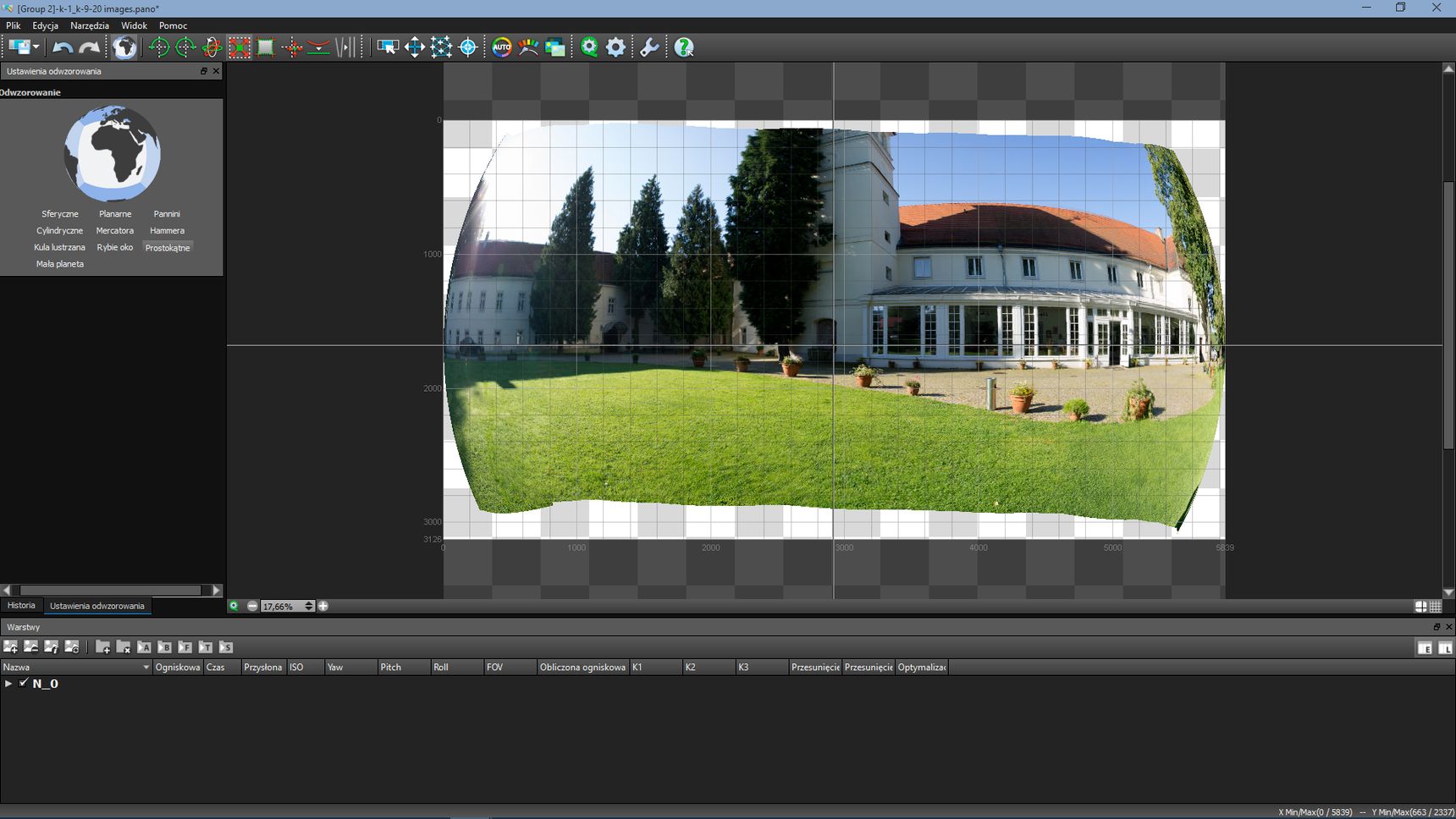
Task: Delete layer folder icon
Action: [x=124, y=647]
